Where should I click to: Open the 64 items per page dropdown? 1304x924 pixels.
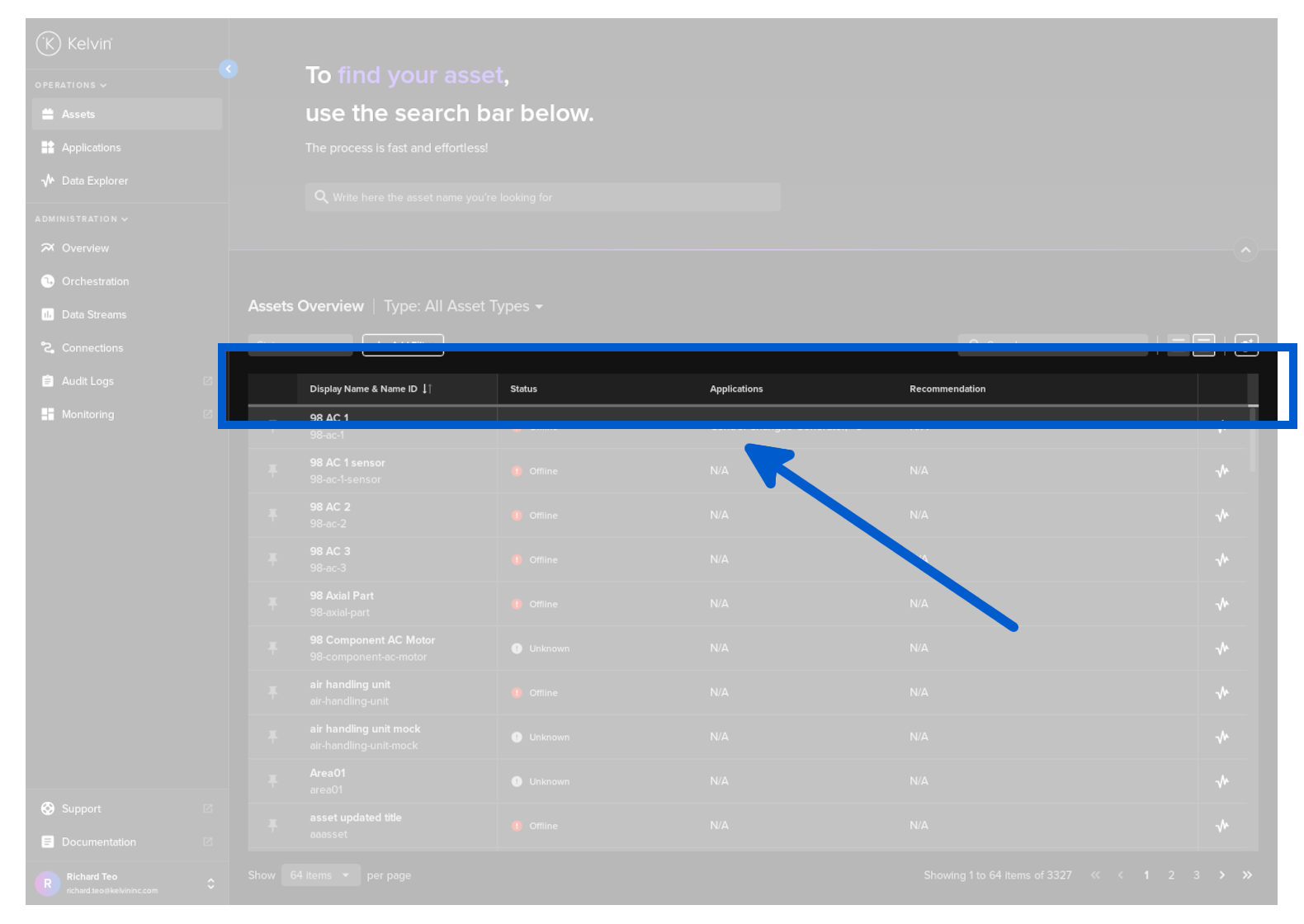click(320, 875)
